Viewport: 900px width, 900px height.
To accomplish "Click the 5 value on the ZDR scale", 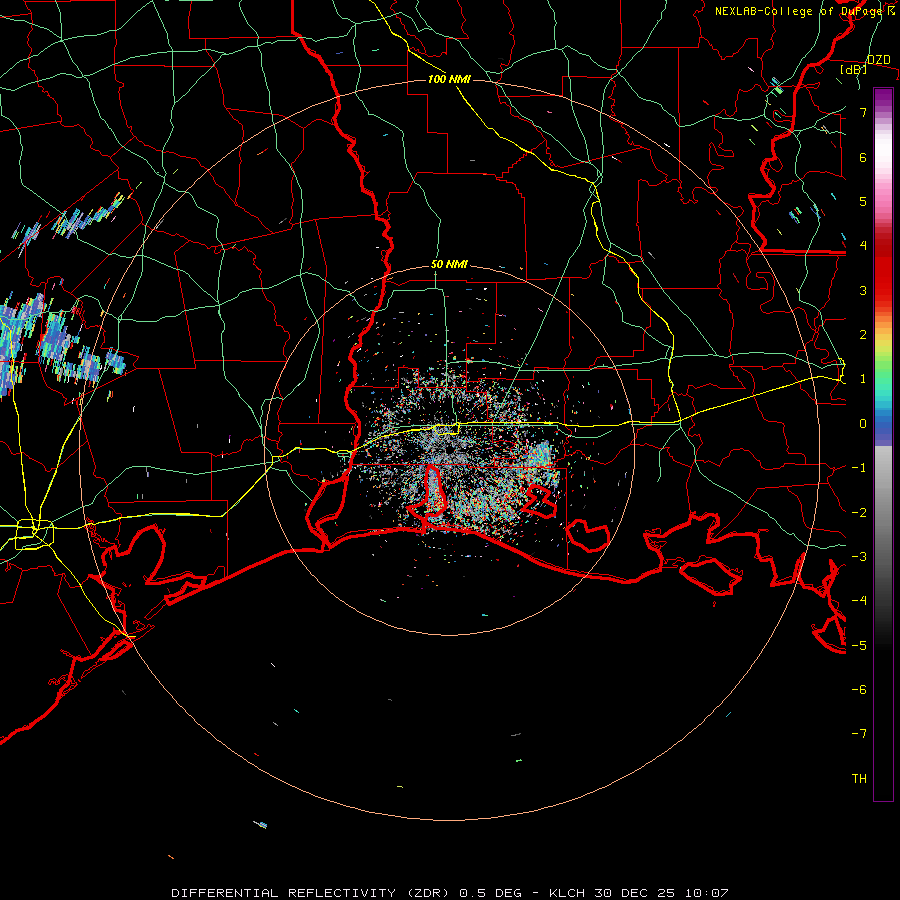I will point(863,201).
